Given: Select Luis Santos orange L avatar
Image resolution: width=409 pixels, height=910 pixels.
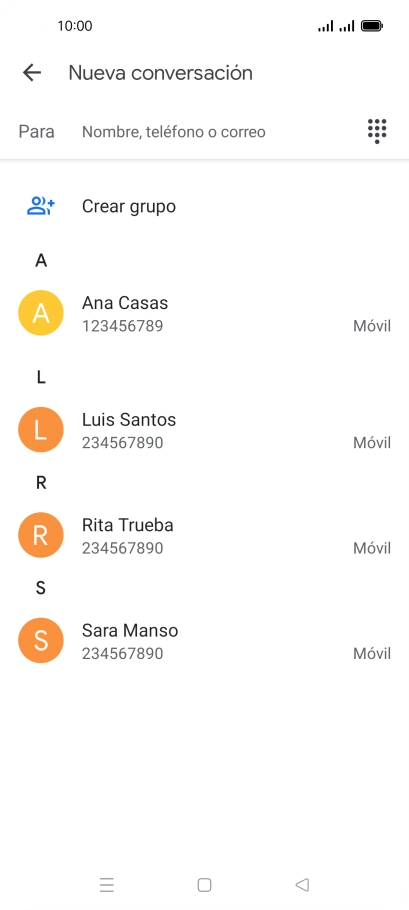Looking at the screenshot, I should (41, 430).
